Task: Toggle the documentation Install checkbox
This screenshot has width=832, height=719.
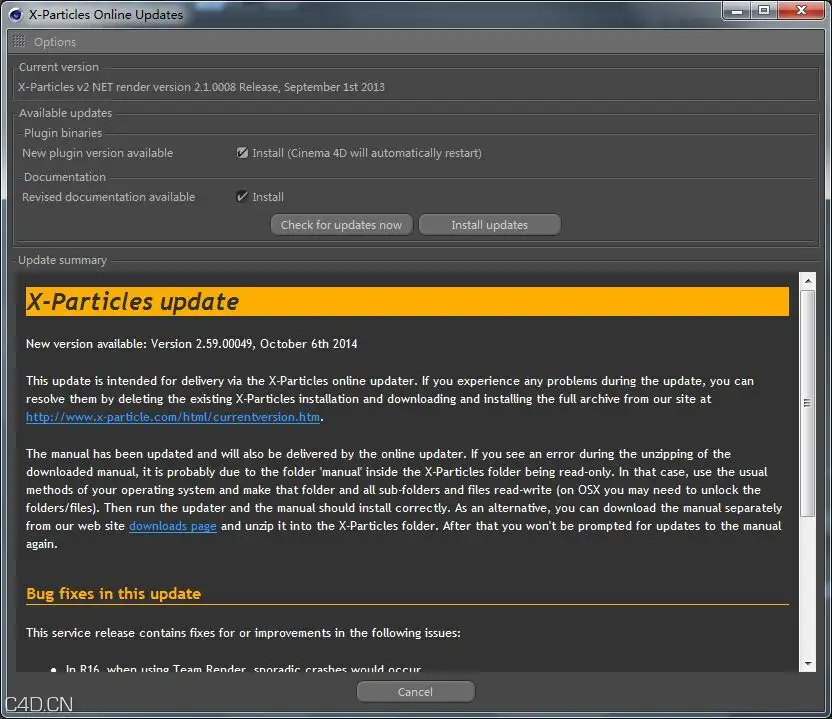Action: point(242,196)
